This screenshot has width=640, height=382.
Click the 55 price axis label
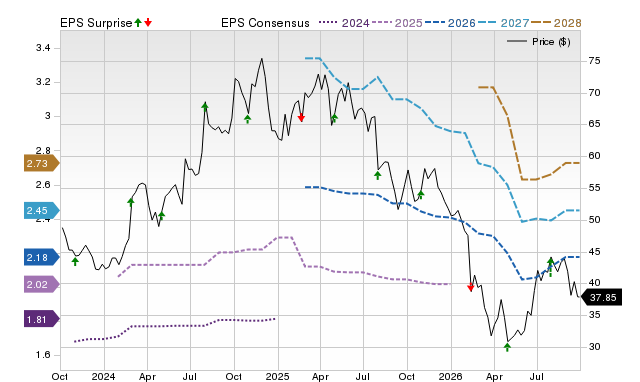click(594, 188)
